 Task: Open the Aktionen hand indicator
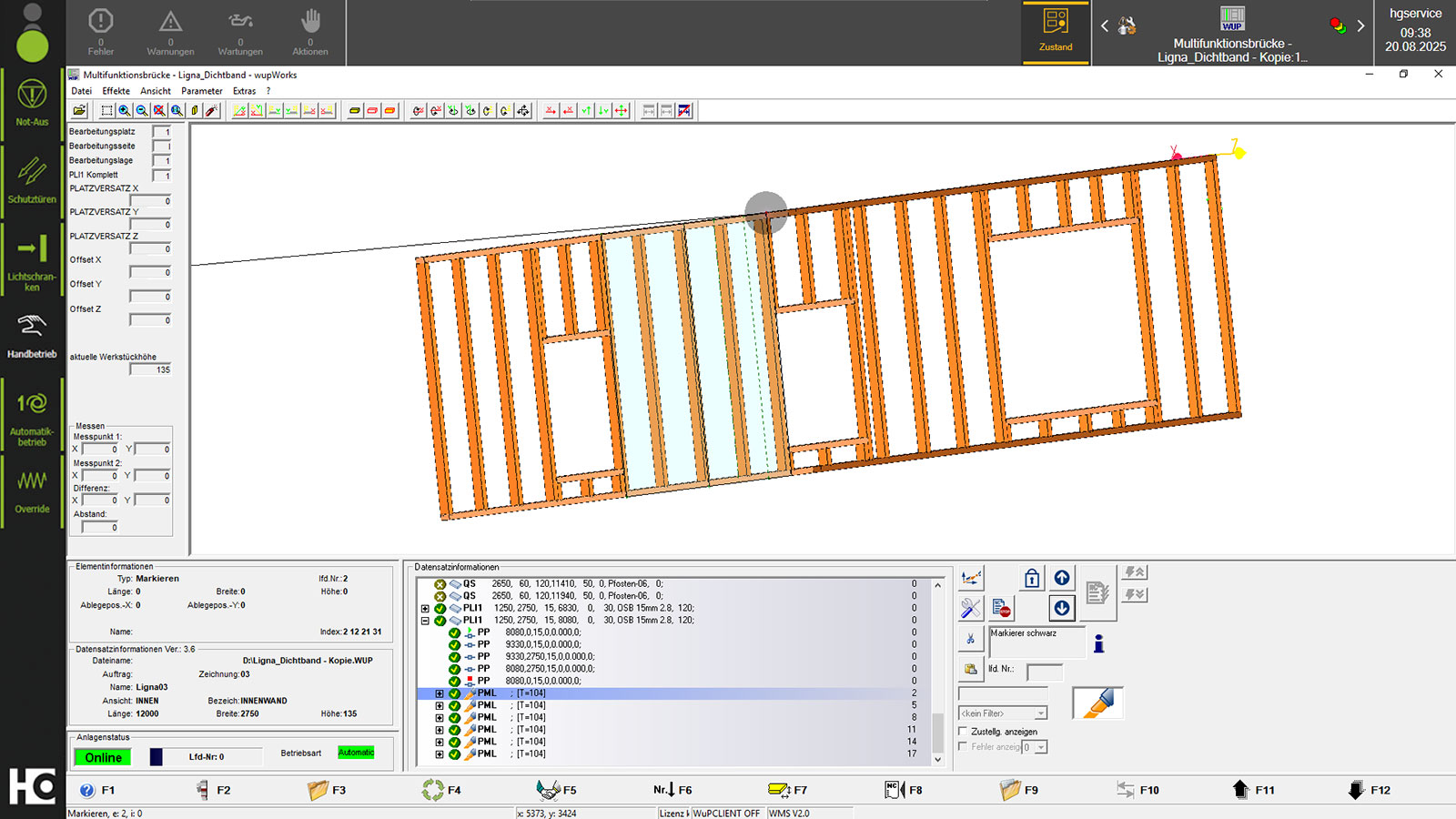click(x=310, y=32)
